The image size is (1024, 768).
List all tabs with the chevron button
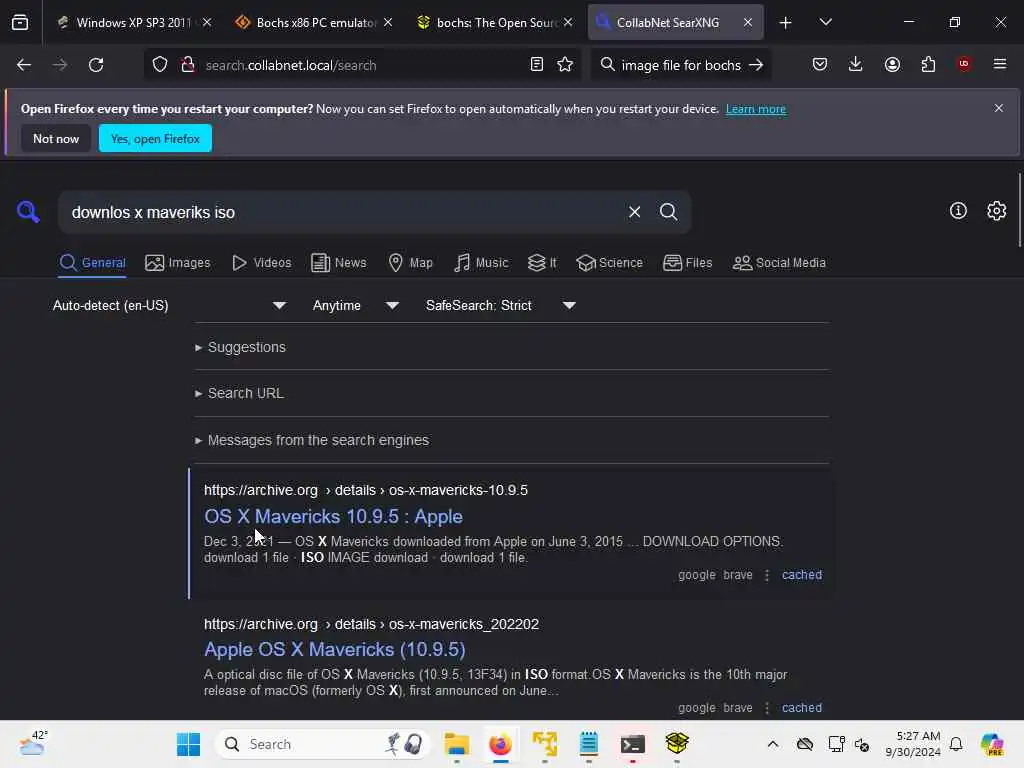(x=825, y=23)
